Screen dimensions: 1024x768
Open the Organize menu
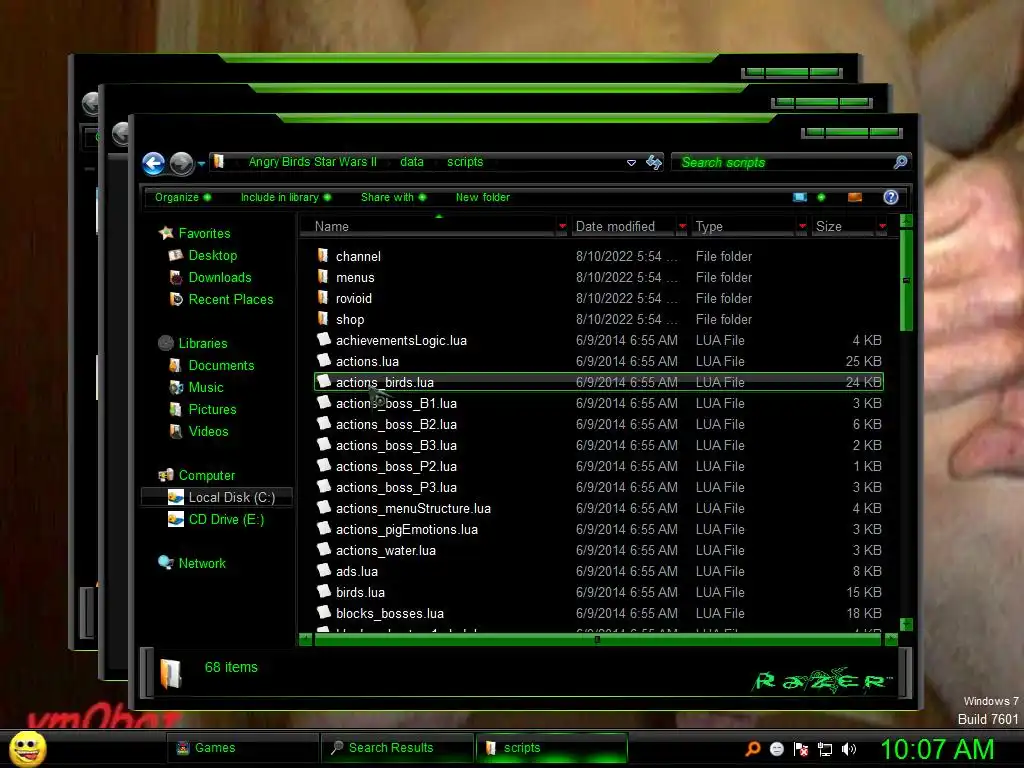[x=183, y=197]
